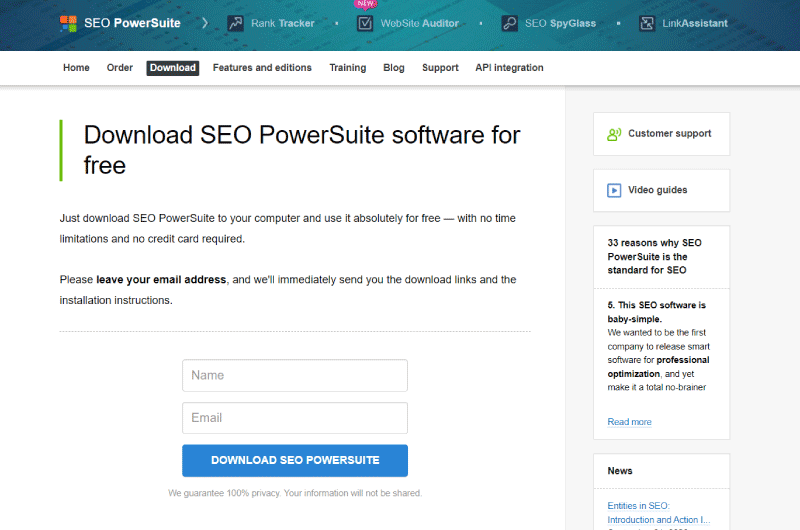Click the News section heading
The width and height of the screenshot is (800, 530).
(x=619, y=471)
